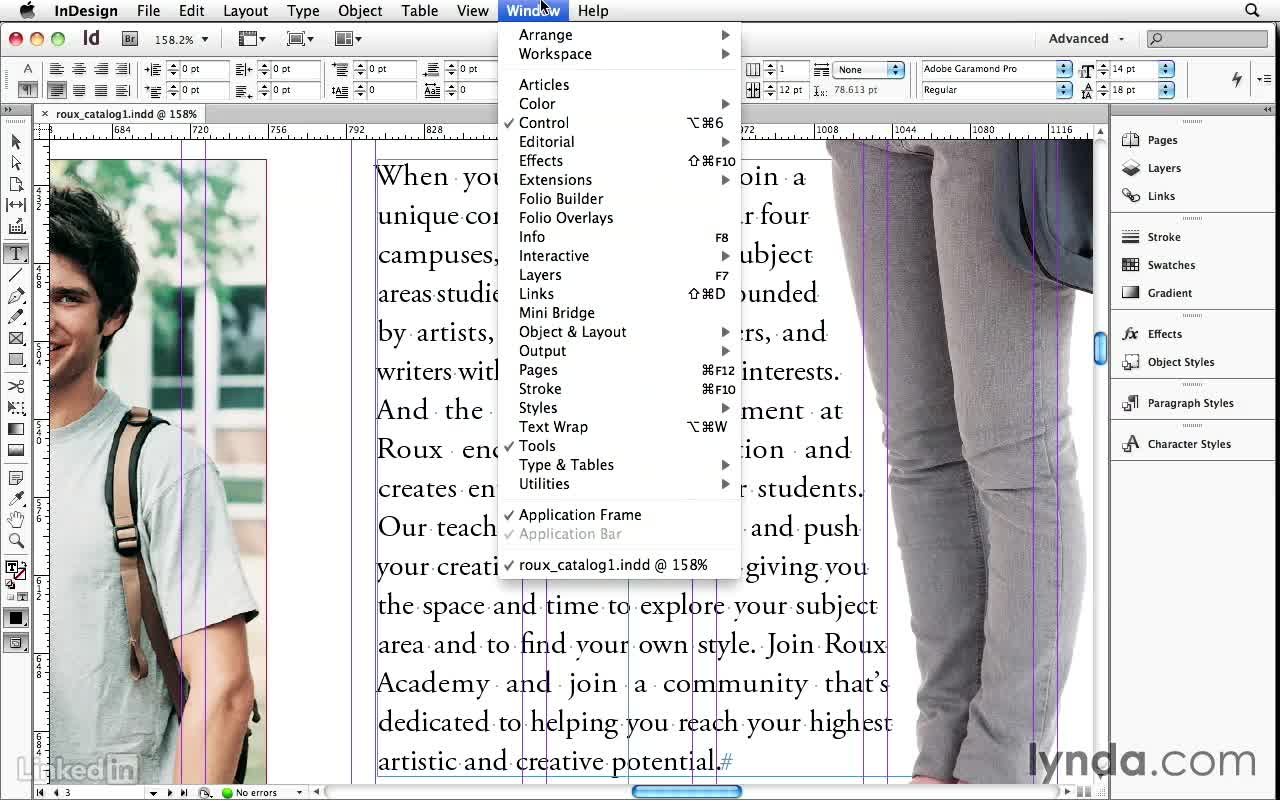Image resolution: width=1280 pixels, height=800 pixels.
Task: Open the Stroke panel
Action: pos(1164,237)
